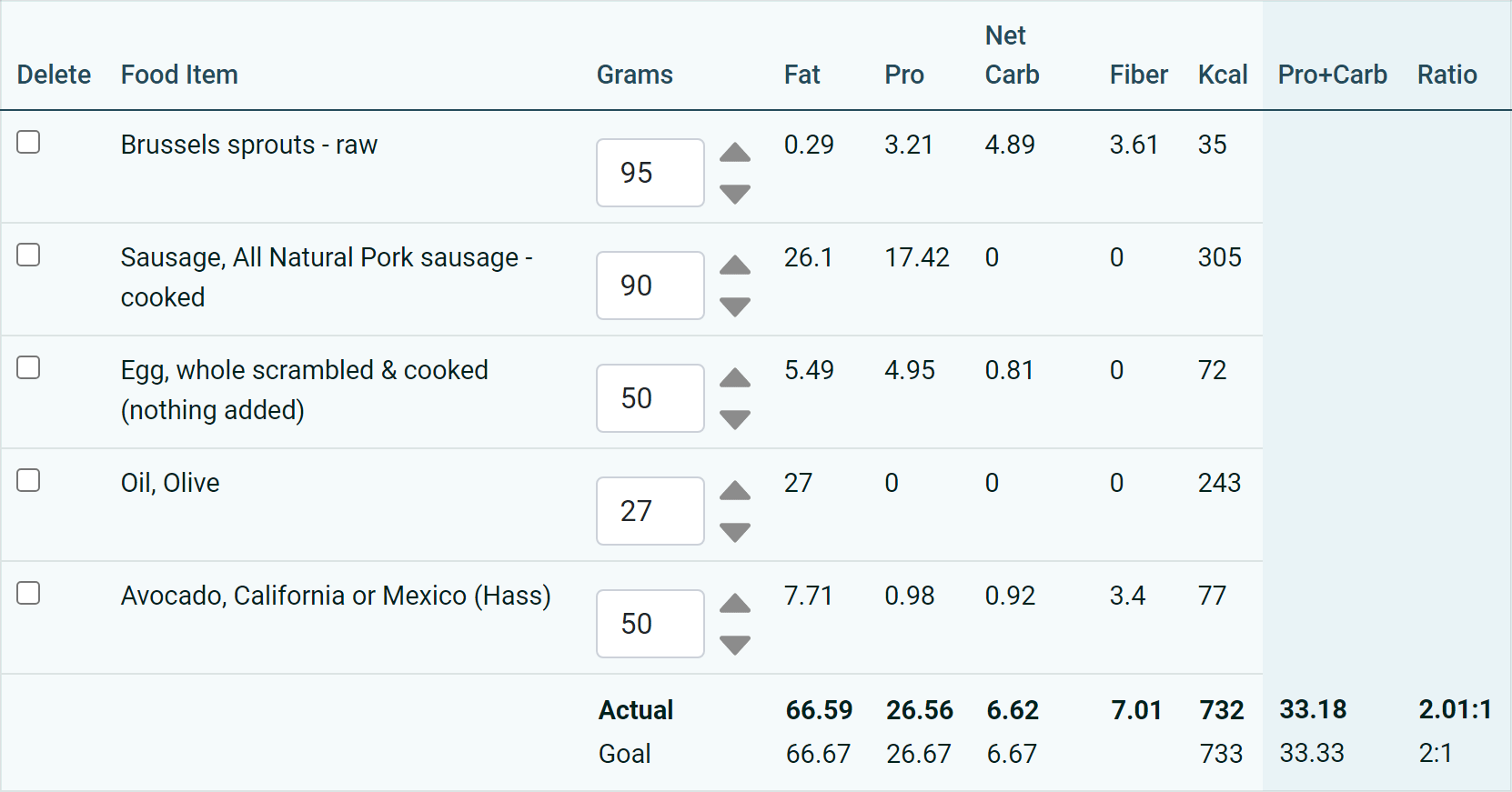Increase grams for Brussels sprouts using up arrow
The width and height of the screenshot is (1512, 792).
pos(735,153)
